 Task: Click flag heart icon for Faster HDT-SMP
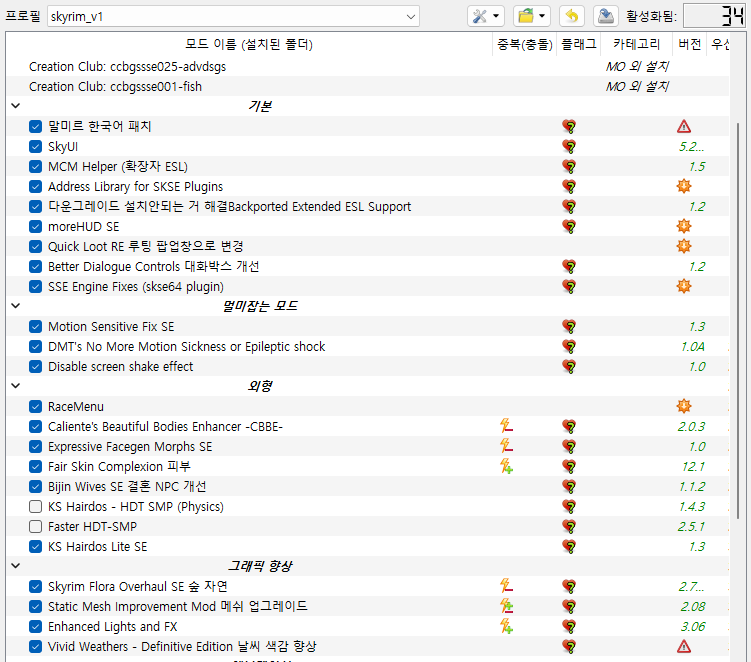569,527
